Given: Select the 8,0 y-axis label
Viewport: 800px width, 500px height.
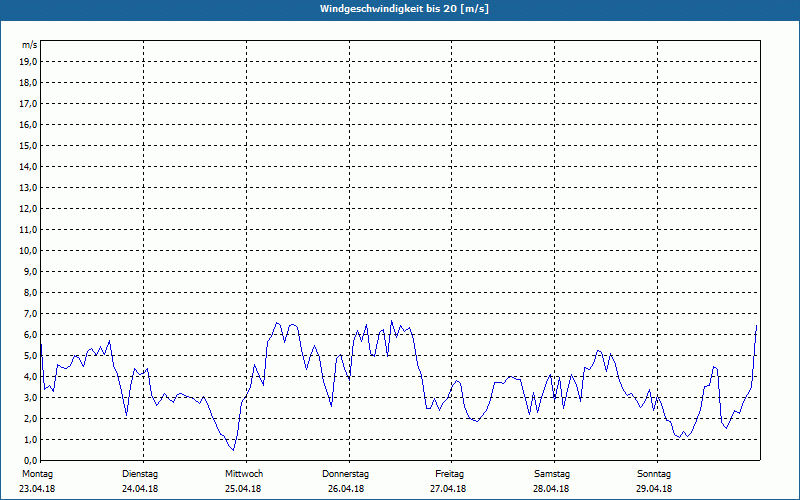Looking at the screenshot, I should (x=30, y=292).
